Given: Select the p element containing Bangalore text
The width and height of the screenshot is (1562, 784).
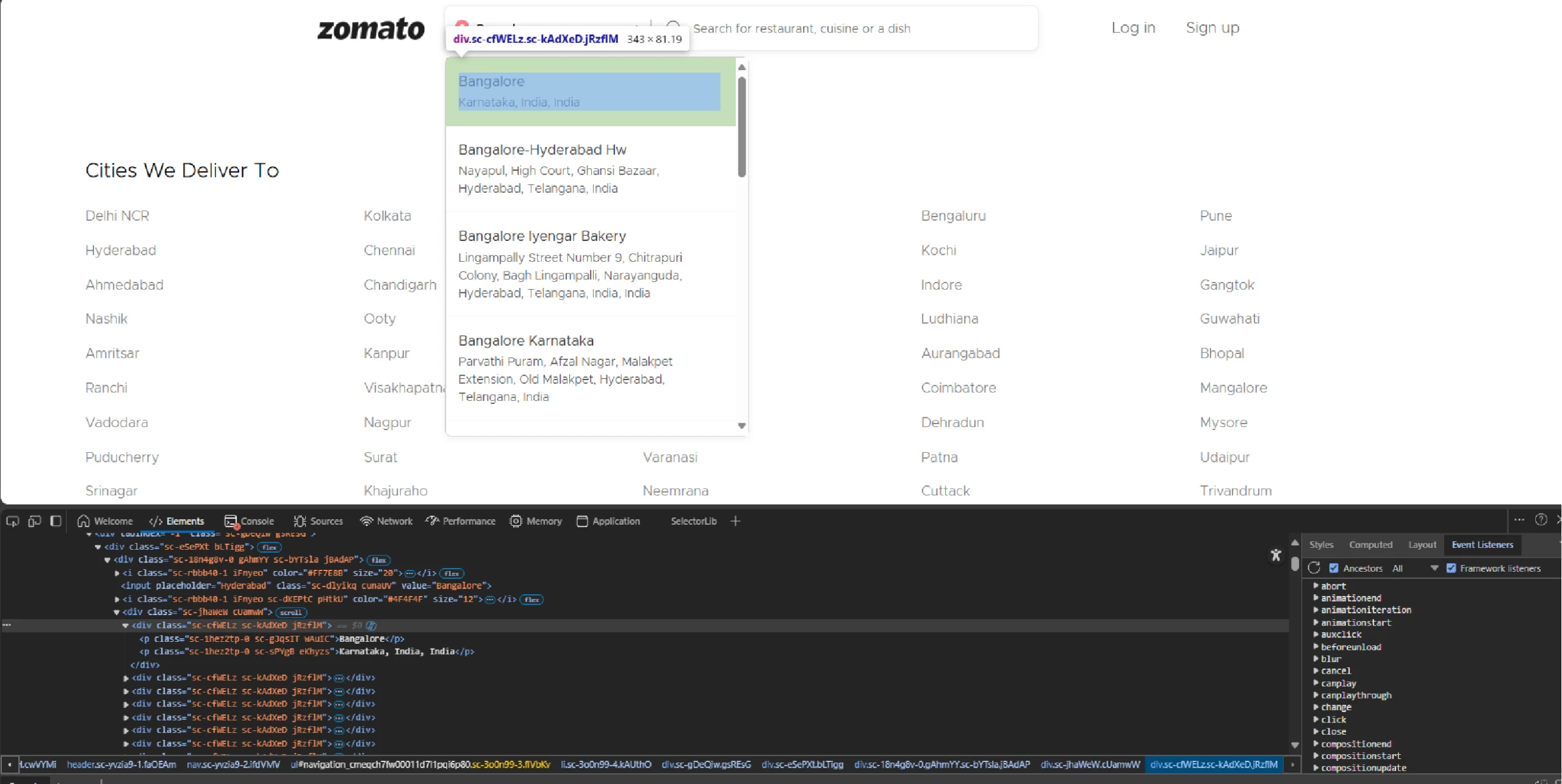Looking at the screenshot, I should coord(272,639).
